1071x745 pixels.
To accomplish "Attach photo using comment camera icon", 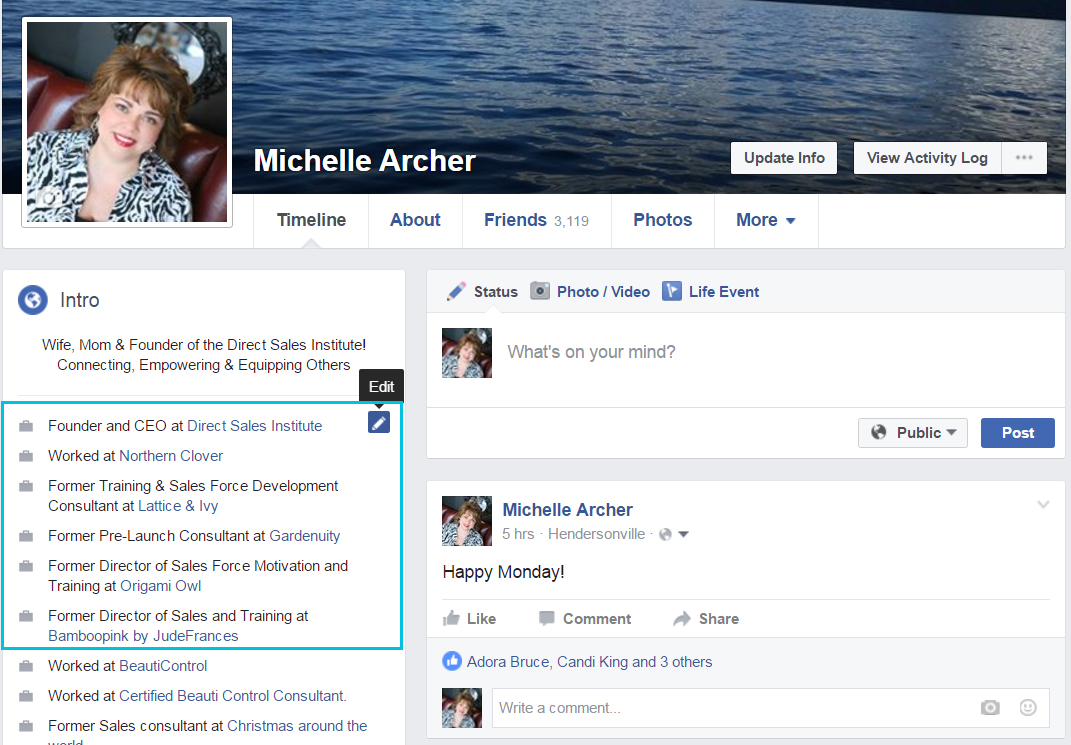I will click(990, 708).
